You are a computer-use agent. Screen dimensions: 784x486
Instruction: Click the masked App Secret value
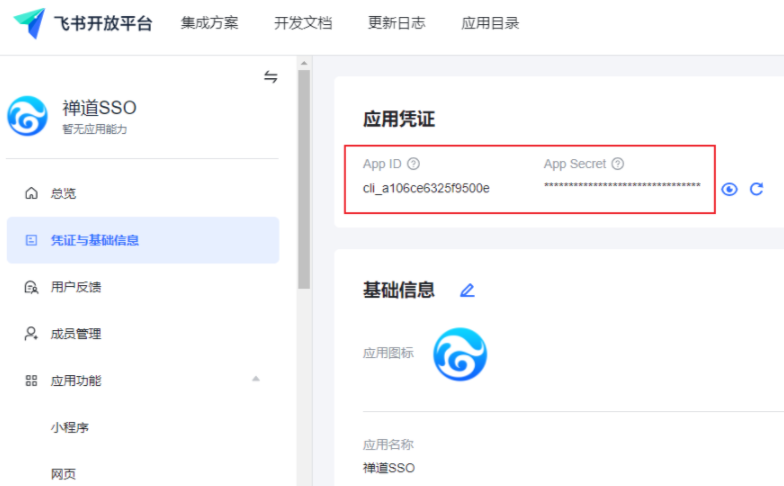coord(622,185)
